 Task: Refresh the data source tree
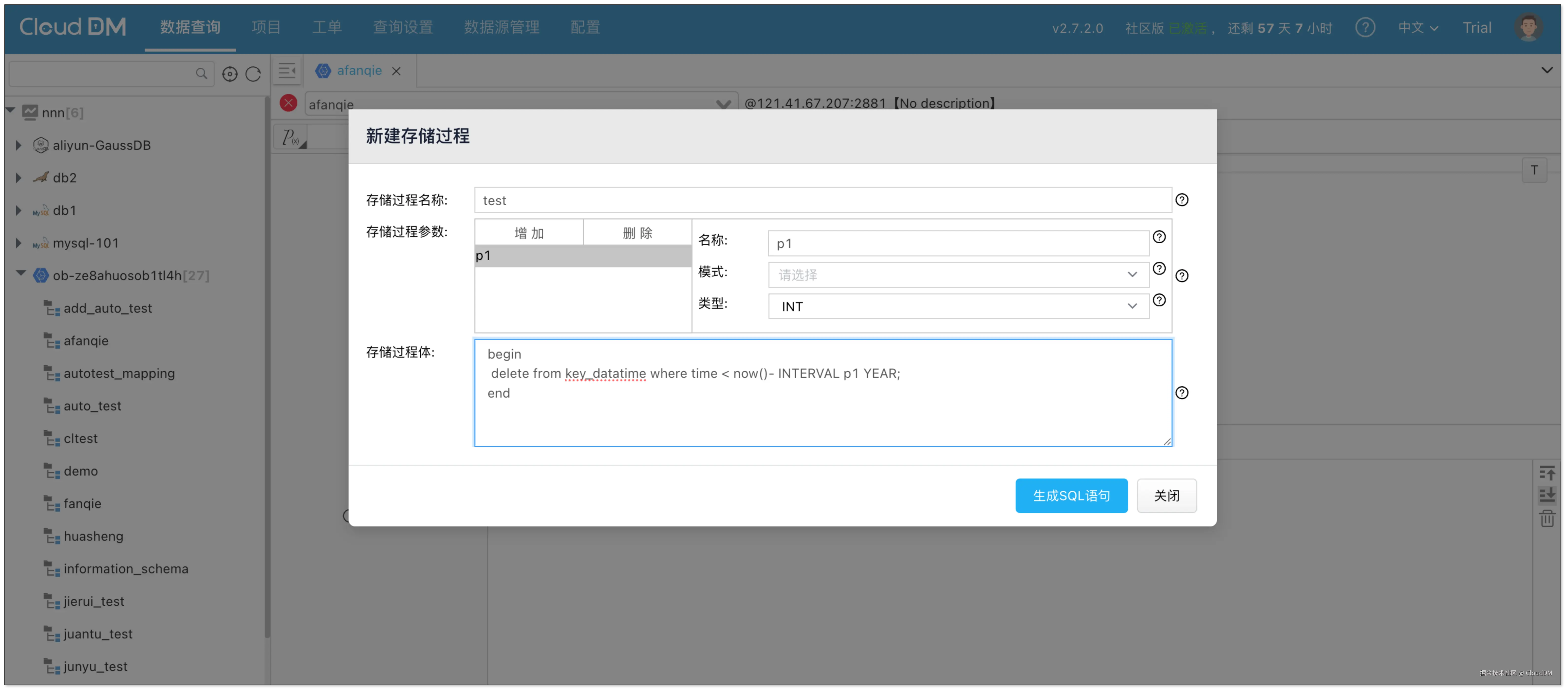click(253, 74)
